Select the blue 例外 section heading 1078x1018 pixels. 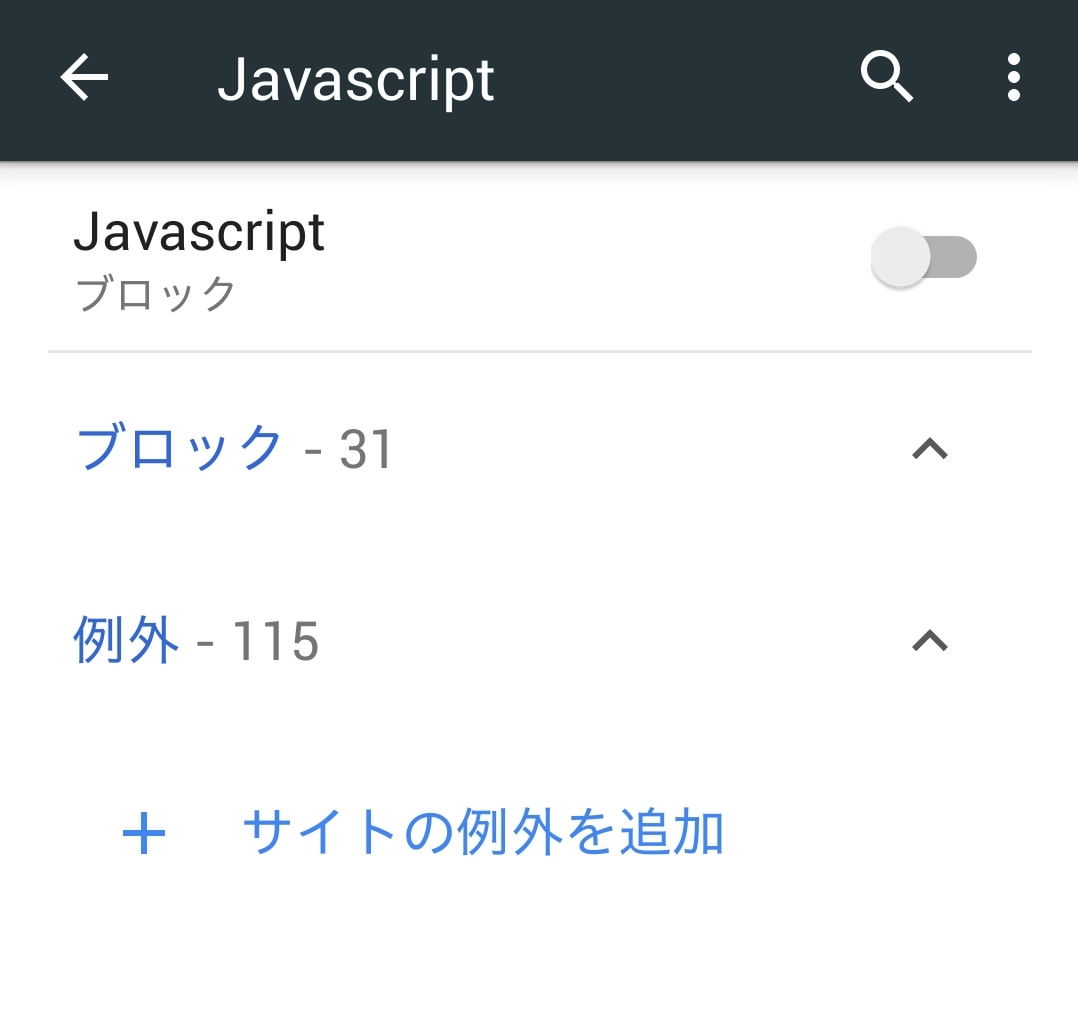(x=126, y=641)
